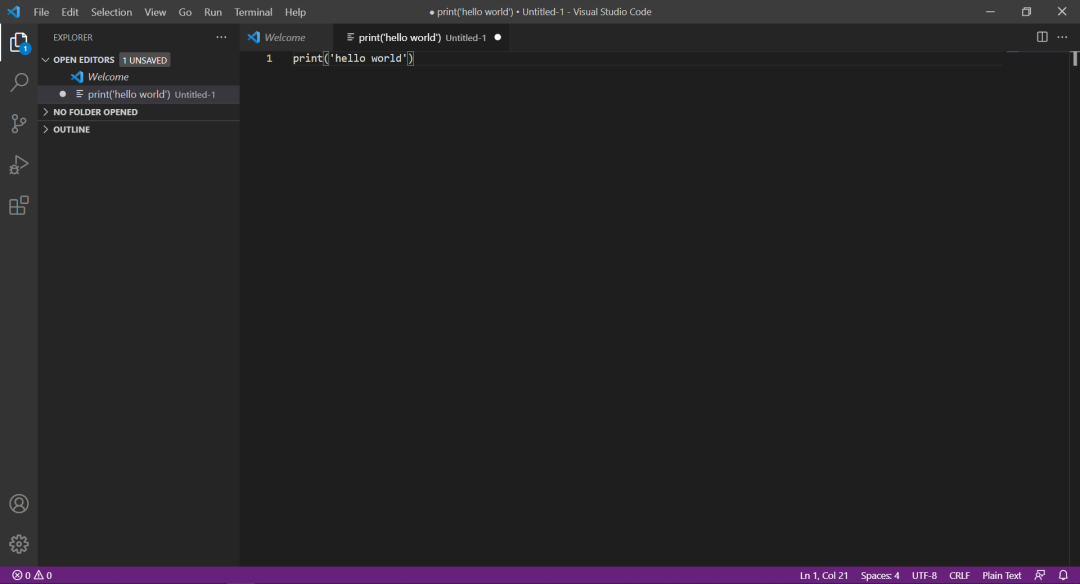Expand the Outline section
This screenshot has height=584, width=1080.
[45, 129]
